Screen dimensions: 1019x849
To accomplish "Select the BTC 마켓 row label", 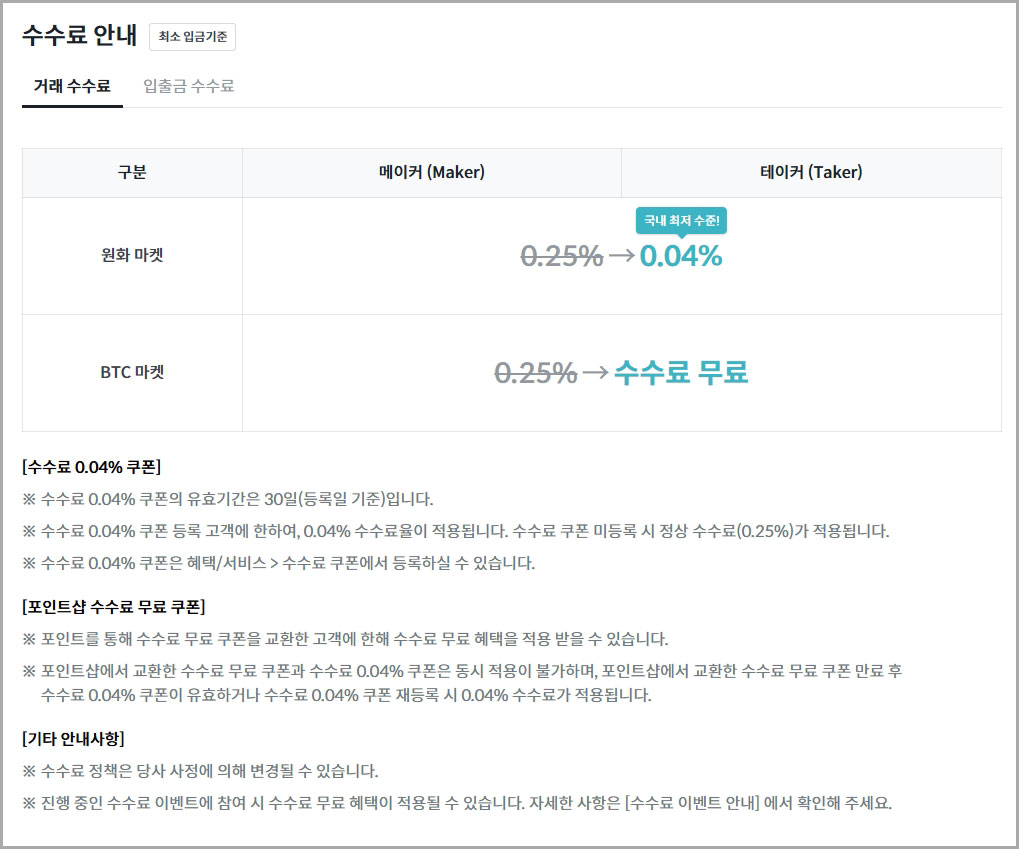I will pos(132,371).
